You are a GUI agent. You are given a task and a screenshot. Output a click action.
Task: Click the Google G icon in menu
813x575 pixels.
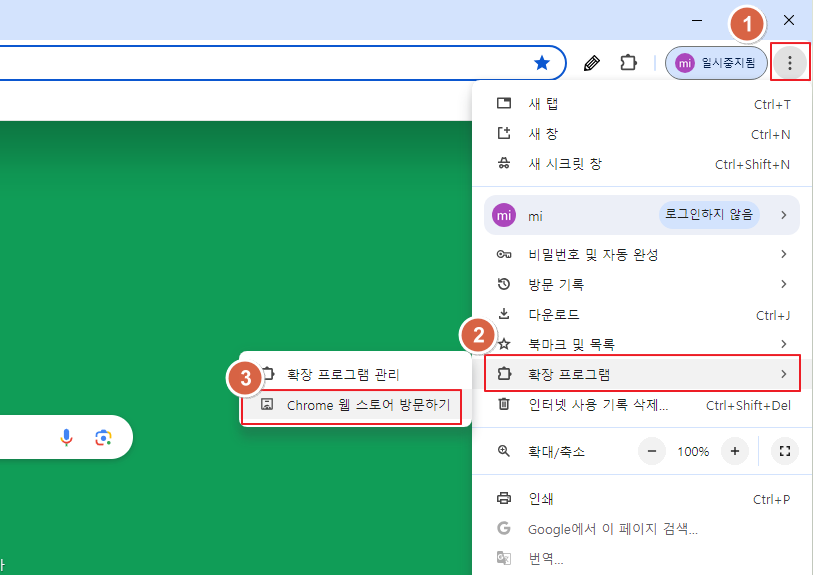click(x=503, y=528)
